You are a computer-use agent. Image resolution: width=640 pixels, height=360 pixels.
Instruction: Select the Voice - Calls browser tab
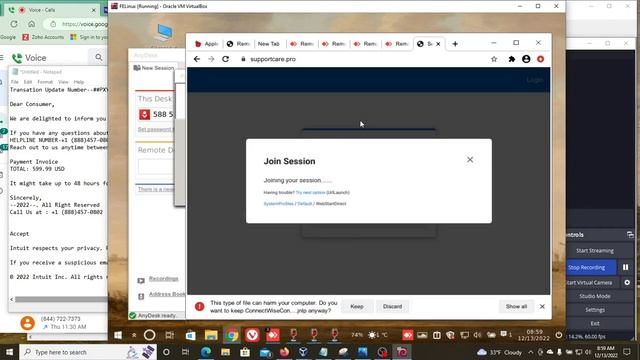pyautogui.click(x=51, y=9)
